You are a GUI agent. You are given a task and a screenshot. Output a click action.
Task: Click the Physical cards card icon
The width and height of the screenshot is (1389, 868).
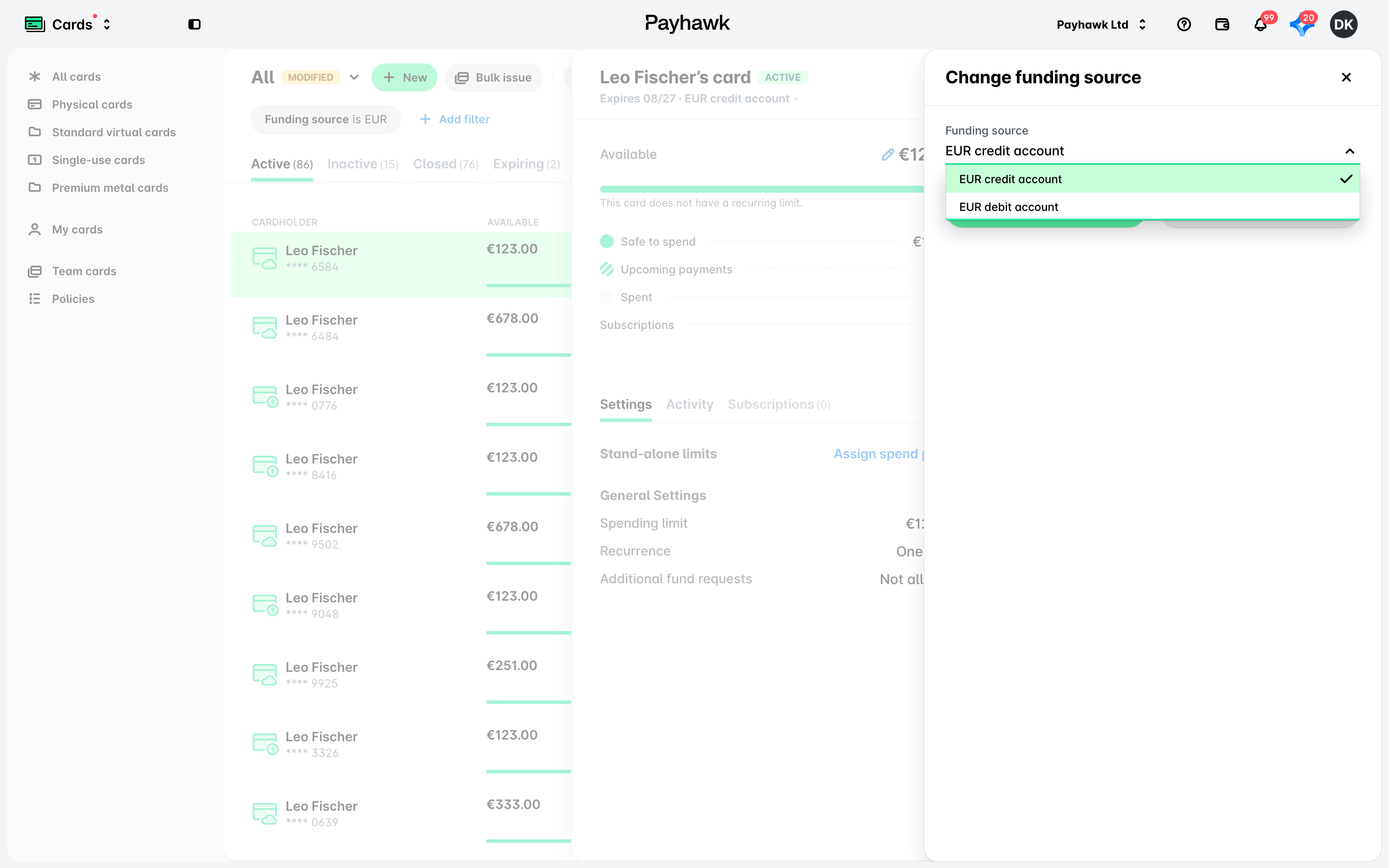[34, 104]
